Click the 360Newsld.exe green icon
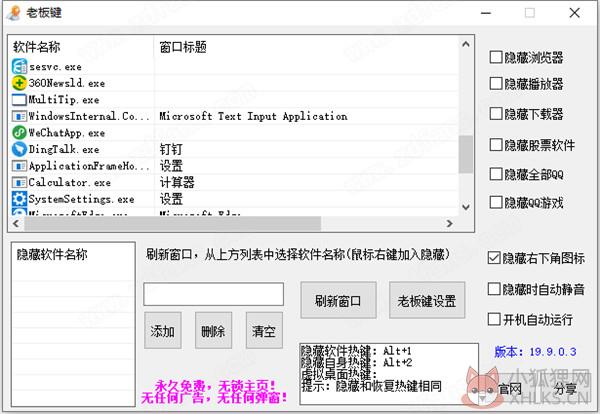The height and width of the screenshot is (414, 600). [19, 83]
